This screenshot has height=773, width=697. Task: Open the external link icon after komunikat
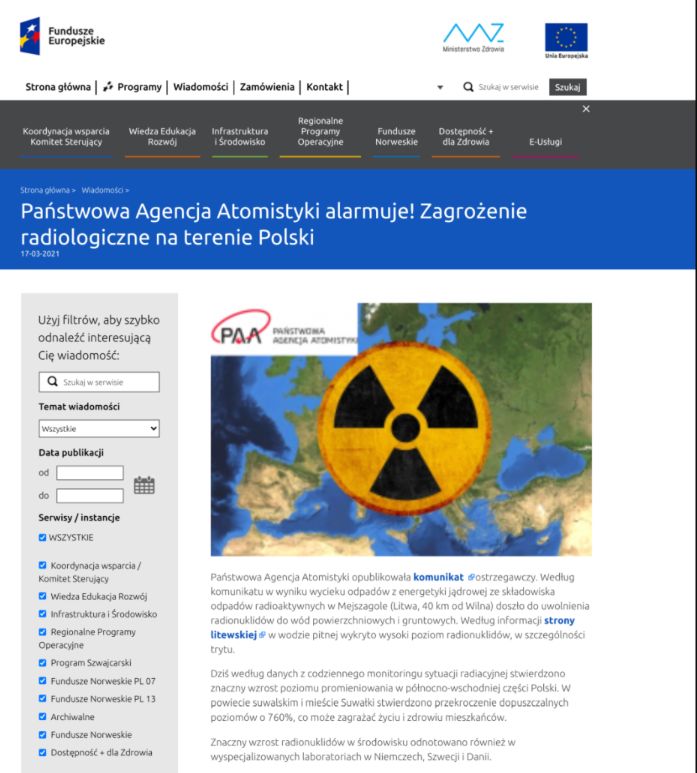[x=471, y=577]
